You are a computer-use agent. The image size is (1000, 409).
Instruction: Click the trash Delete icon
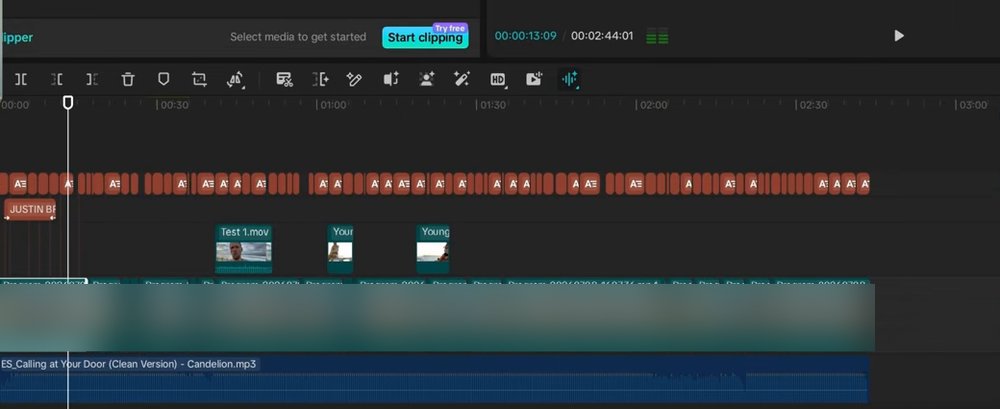[128, 79]
